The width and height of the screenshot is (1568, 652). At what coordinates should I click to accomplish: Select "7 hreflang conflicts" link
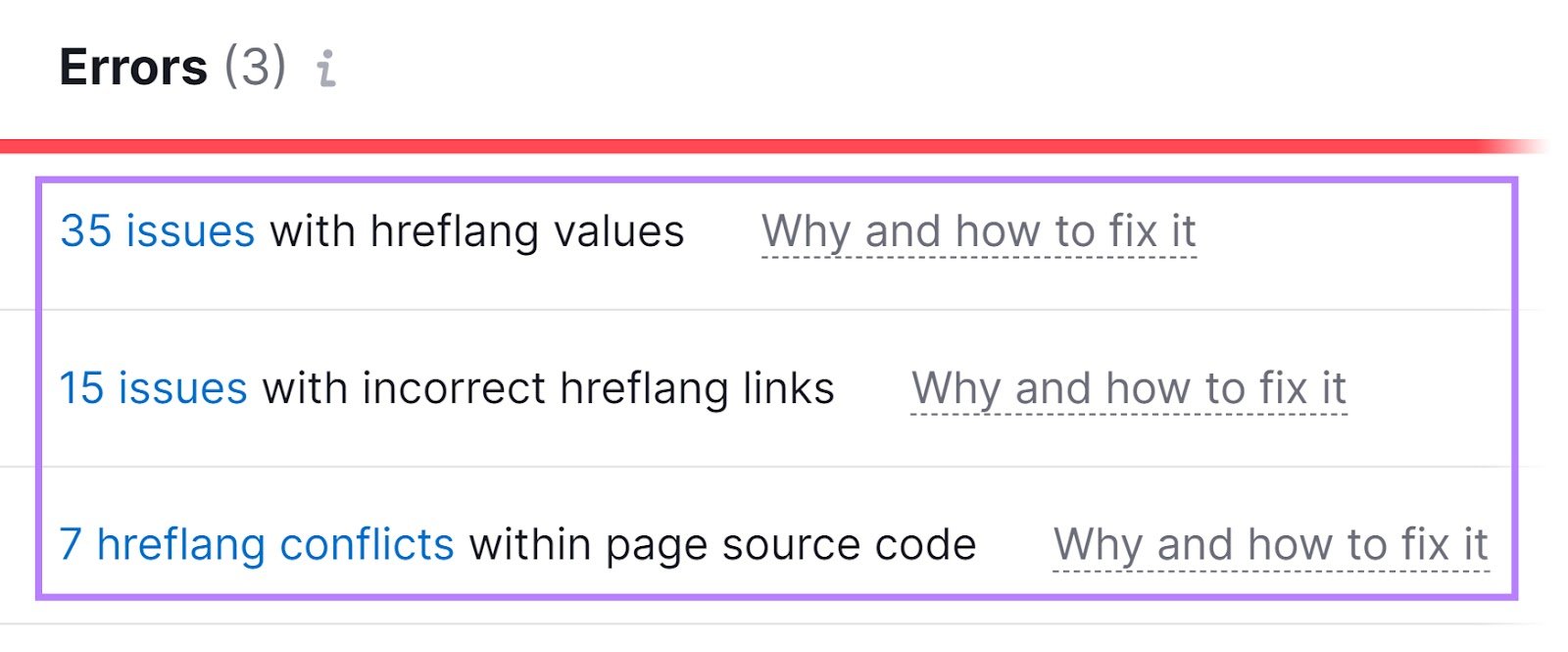(x=257, y=543)
